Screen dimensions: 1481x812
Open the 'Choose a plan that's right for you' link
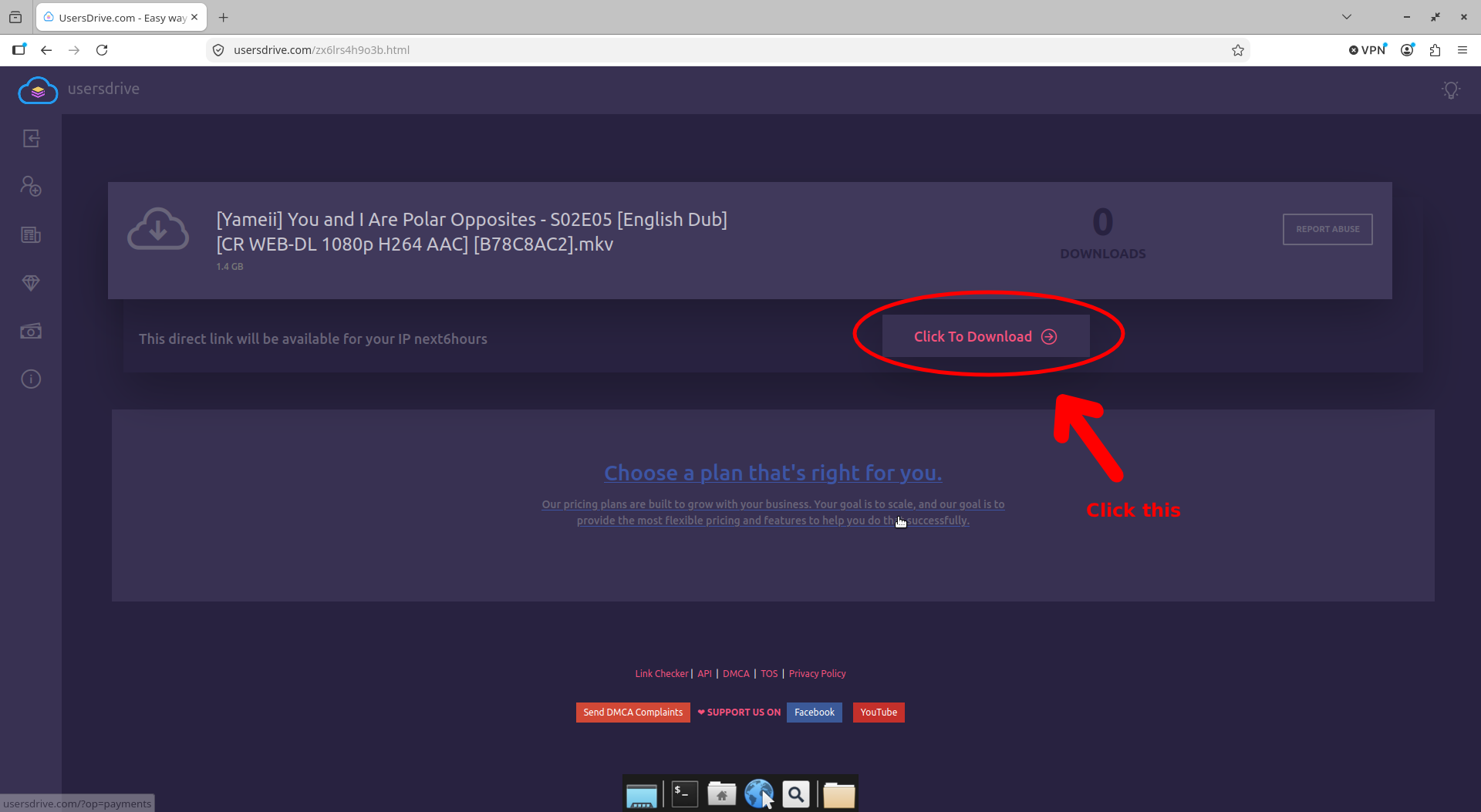[773, 473]
